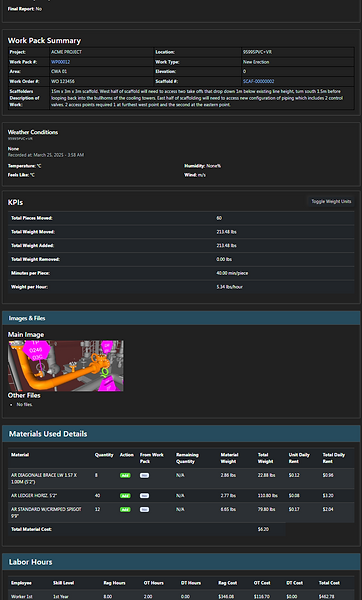This screenshot has height=600, width=362.
Task: Select the 'AR LEDGER HORIZ. 5'2"' material name
Action: click(34, 496)
